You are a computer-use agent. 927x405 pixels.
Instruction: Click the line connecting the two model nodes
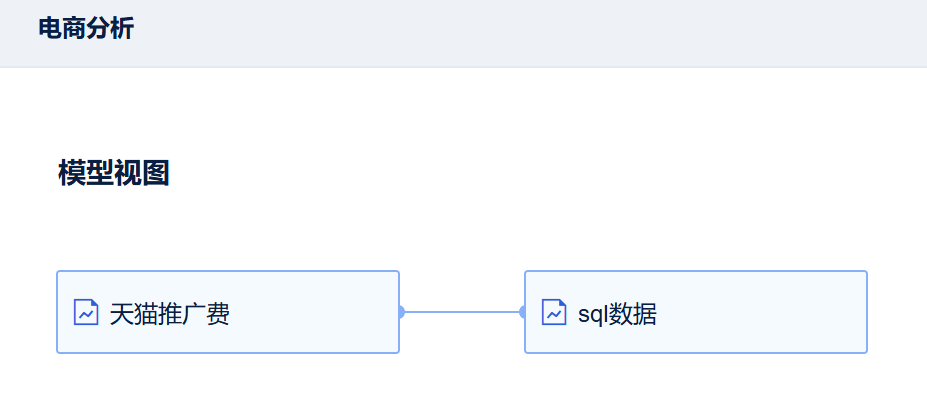pos(462,312)
